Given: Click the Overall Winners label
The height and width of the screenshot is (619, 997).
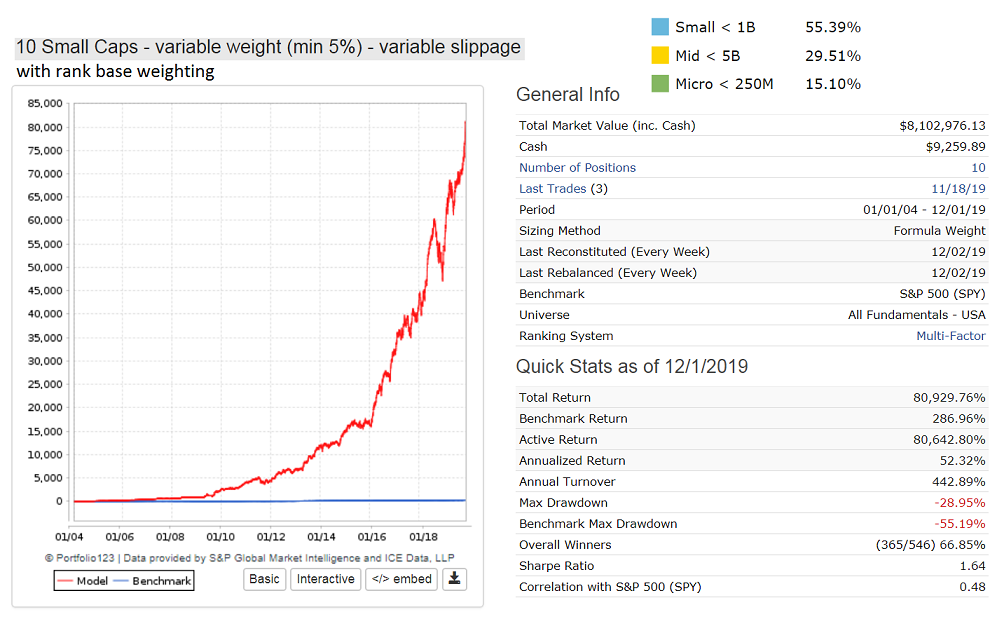Looking at the screenshot, I should click(565, 545).
